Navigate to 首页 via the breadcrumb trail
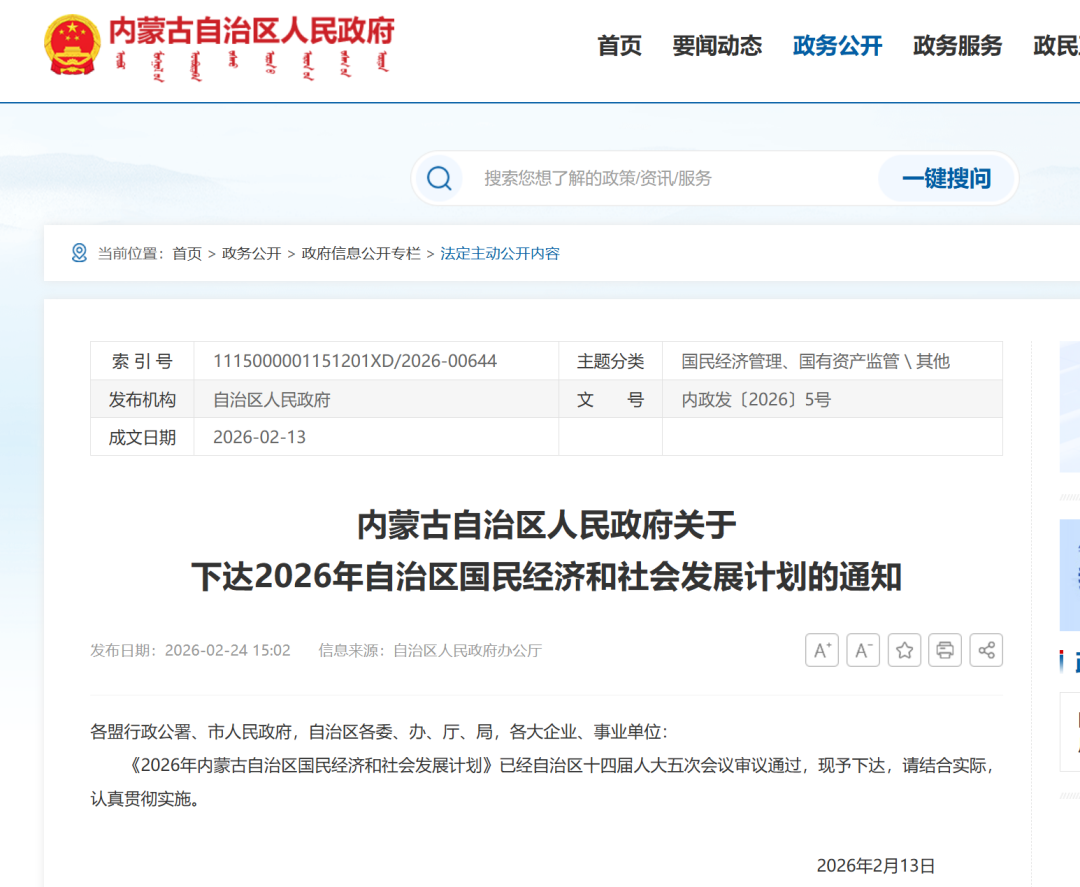 186,253
